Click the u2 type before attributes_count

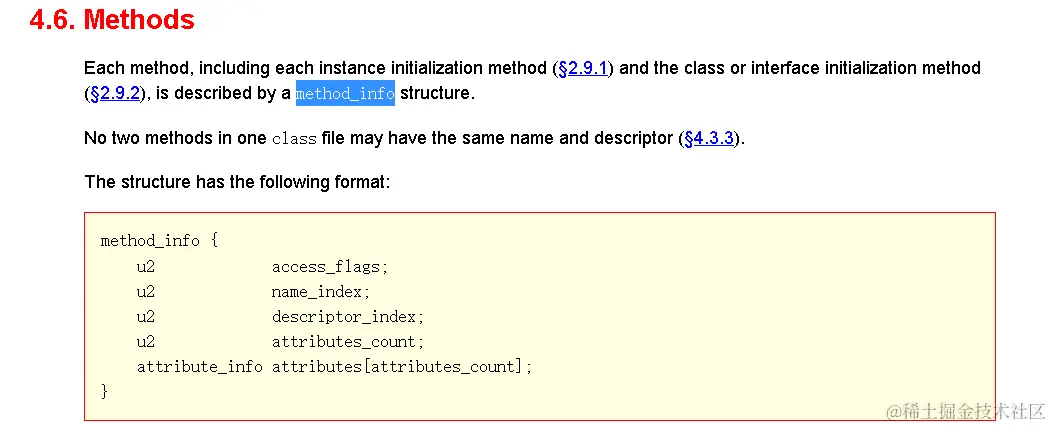(x=146, y=341)
